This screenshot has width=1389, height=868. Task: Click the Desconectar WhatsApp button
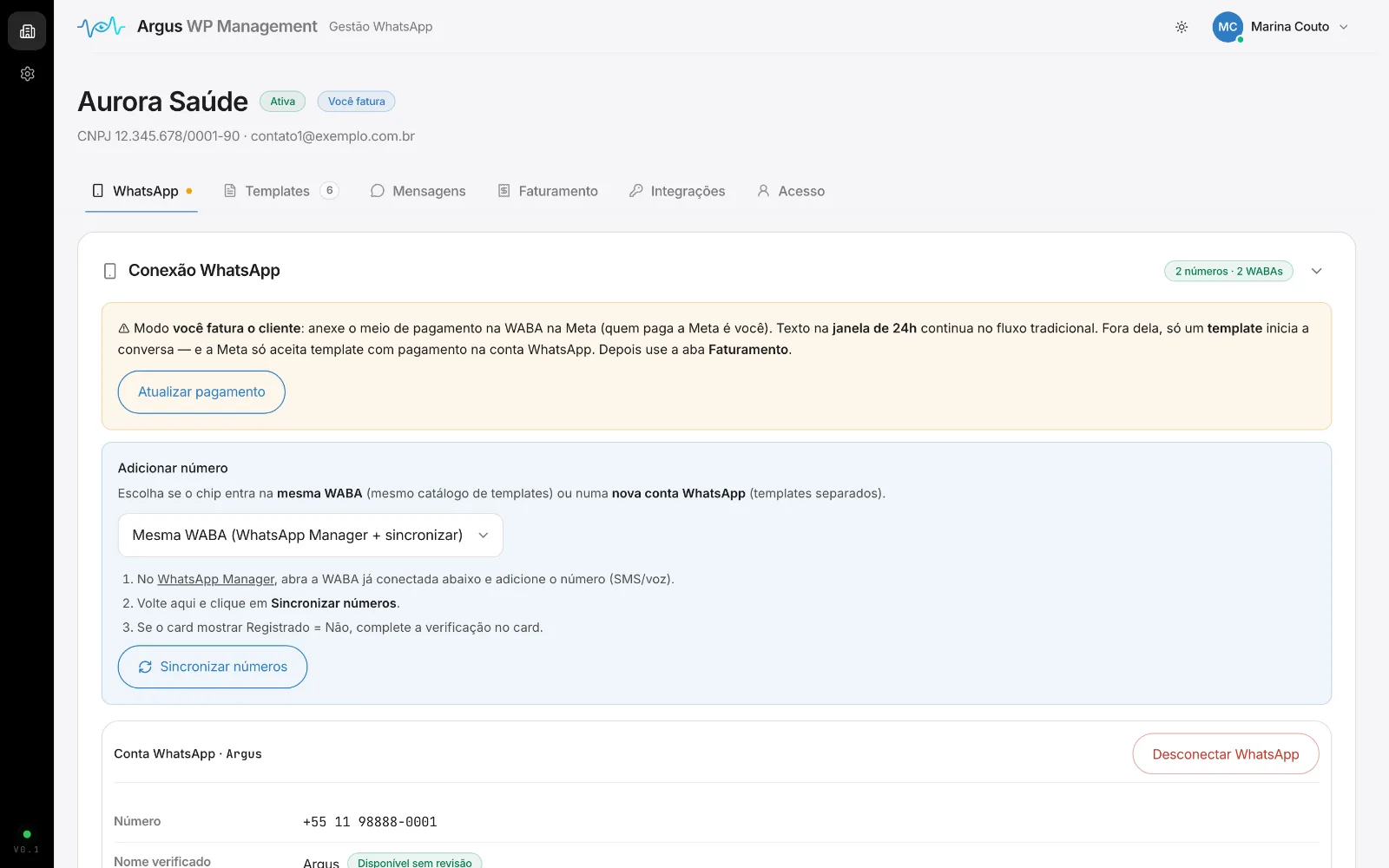(1226, 754)
